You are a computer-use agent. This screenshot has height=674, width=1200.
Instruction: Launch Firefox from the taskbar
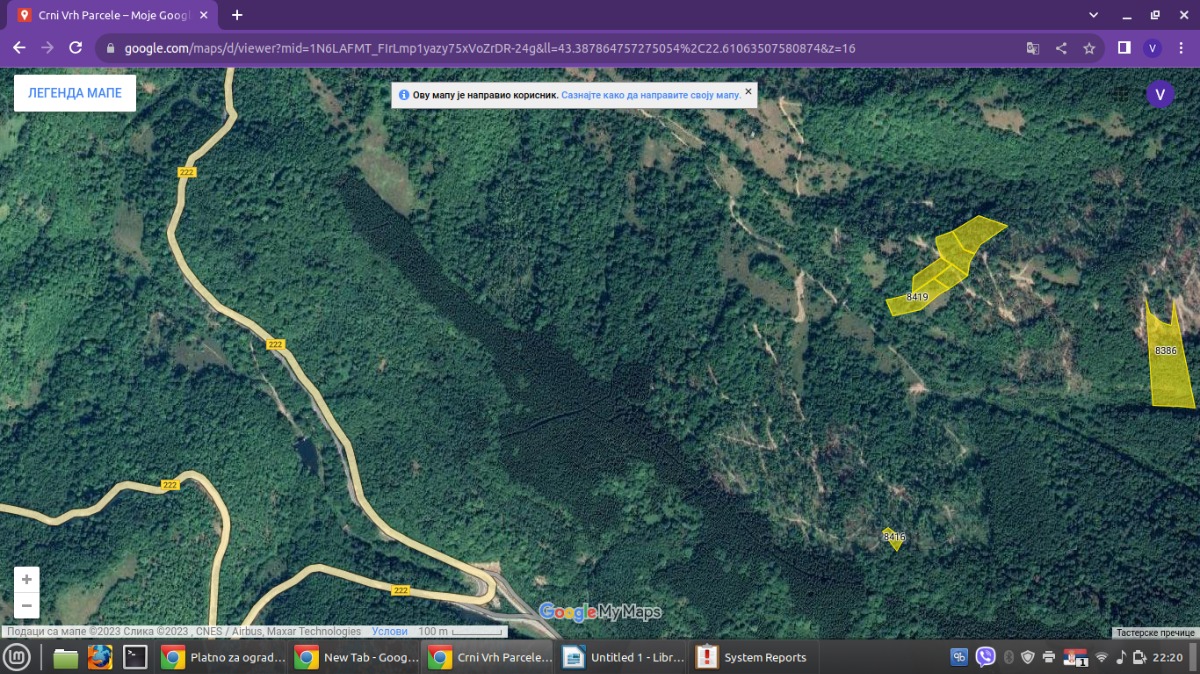point(100,657)
